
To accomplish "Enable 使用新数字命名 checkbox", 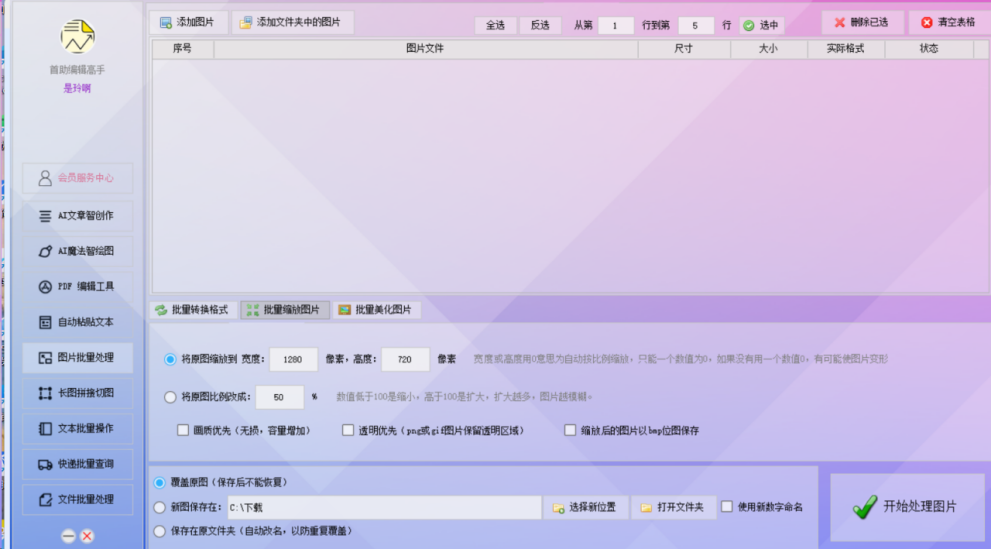I will (x=727, y=506).
